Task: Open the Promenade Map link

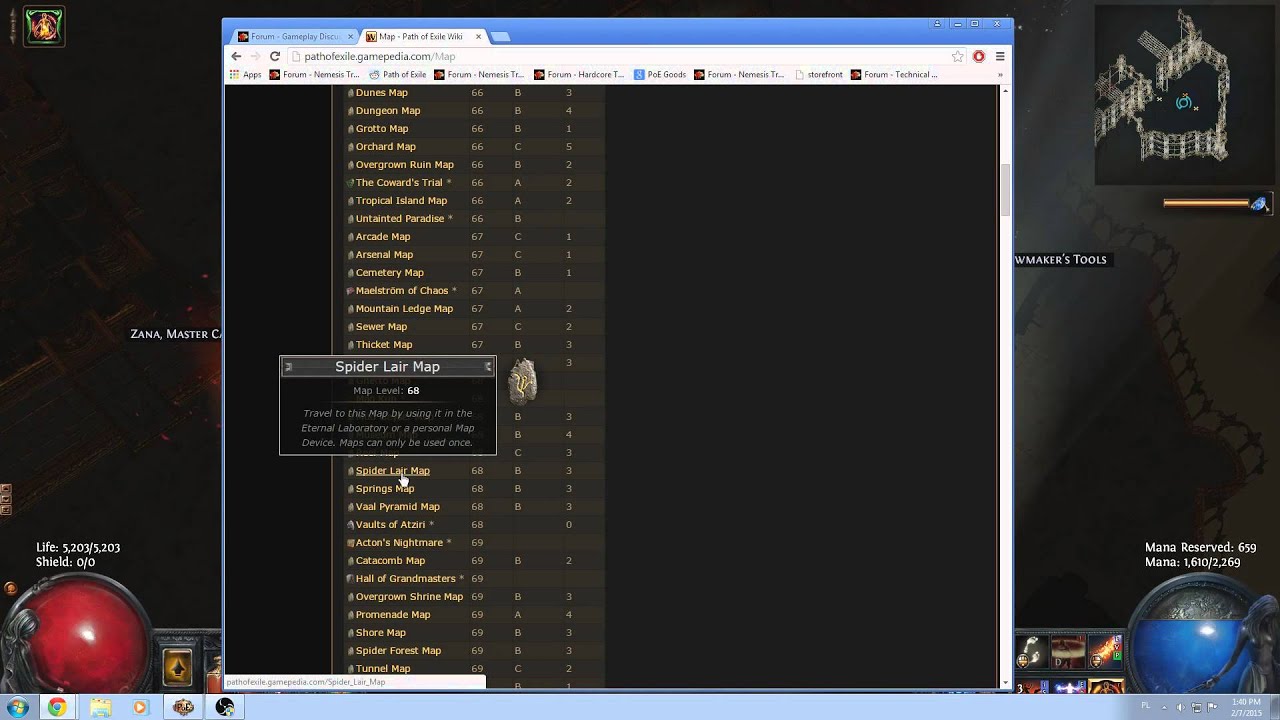Action: 393,615
